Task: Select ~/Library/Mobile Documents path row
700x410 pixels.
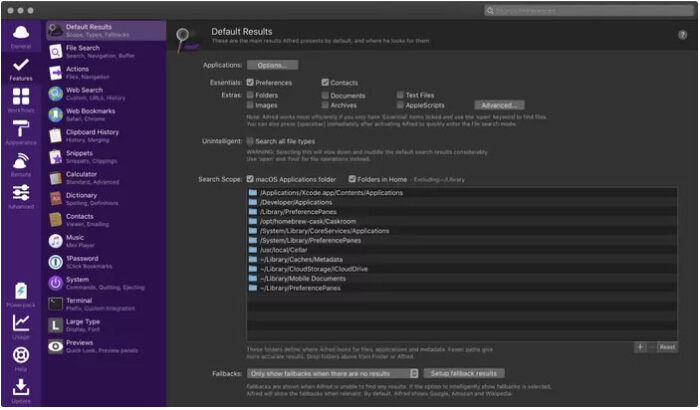Action: pos(462,279)
